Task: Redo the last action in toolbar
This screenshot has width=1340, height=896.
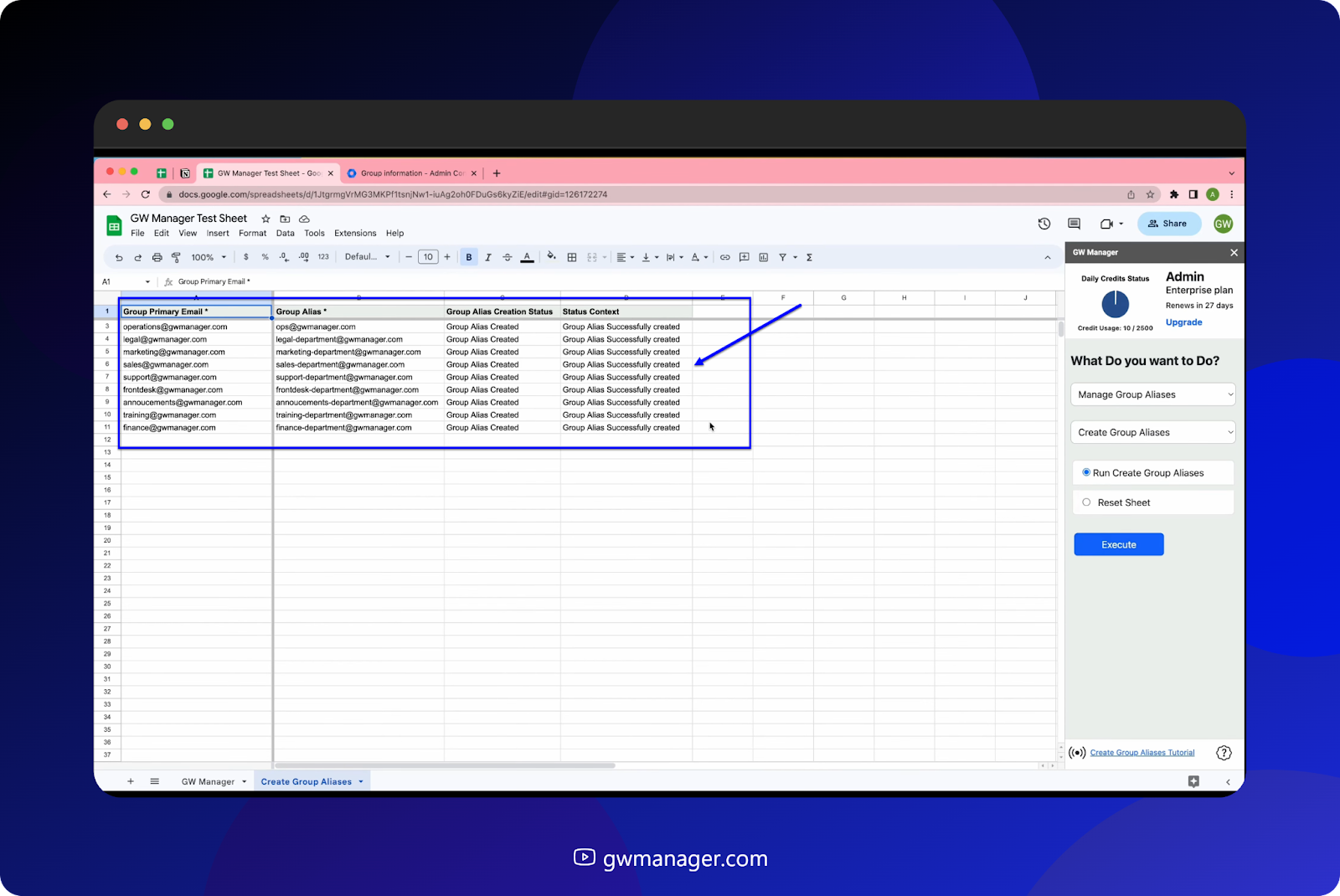Action: coord(137,257)
